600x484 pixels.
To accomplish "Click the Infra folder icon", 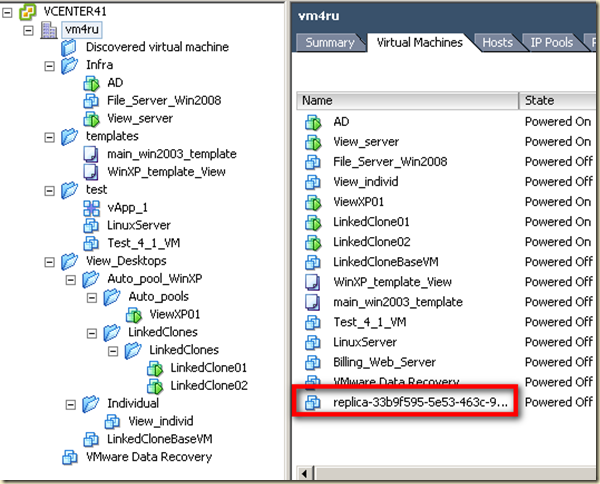I will (69, 65).
